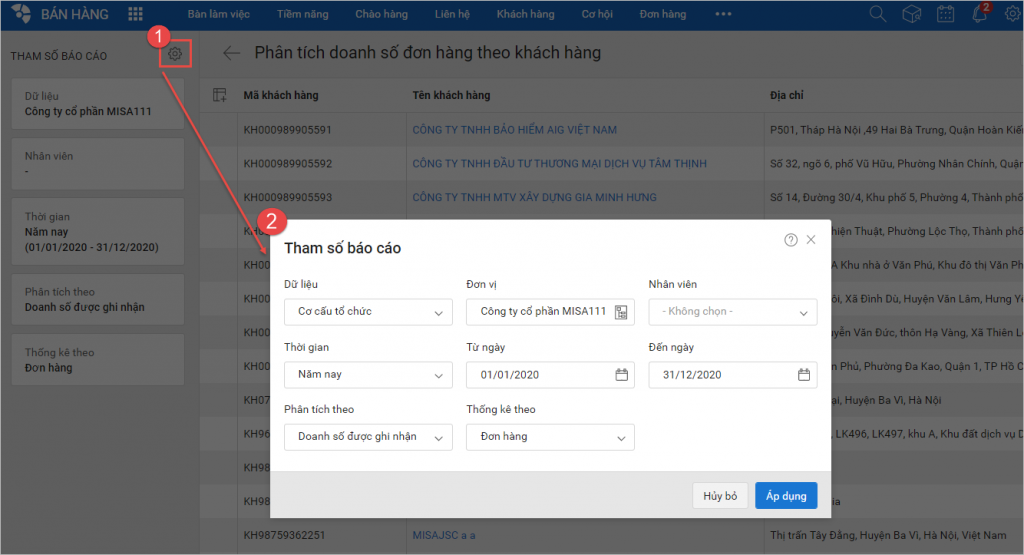Click the Thời gian parameter card
Screen dimensions: 1024x555
pyautogui.click(x=97, y=232)
